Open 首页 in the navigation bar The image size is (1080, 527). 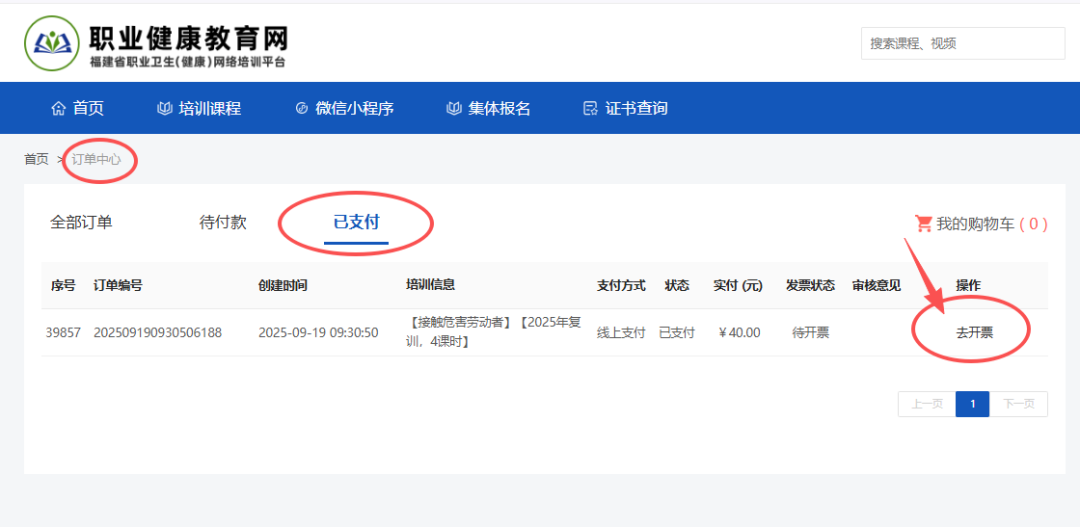coord(88,108)
